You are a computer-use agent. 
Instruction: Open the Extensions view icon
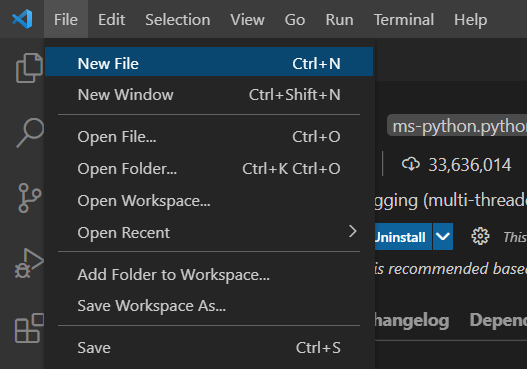coord(29,328)
